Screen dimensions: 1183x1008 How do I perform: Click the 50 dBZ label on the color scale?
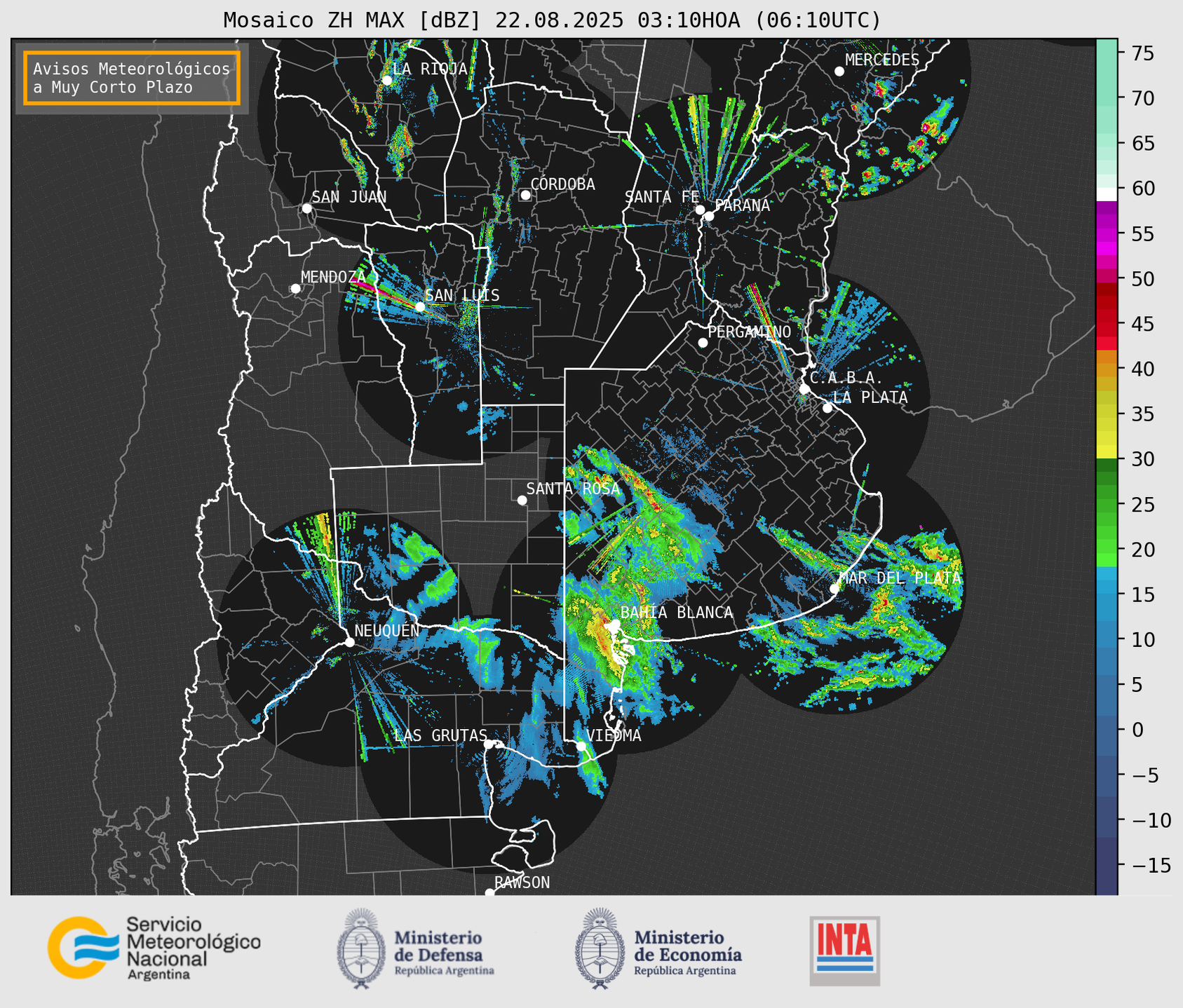[x=1142, y=279]
